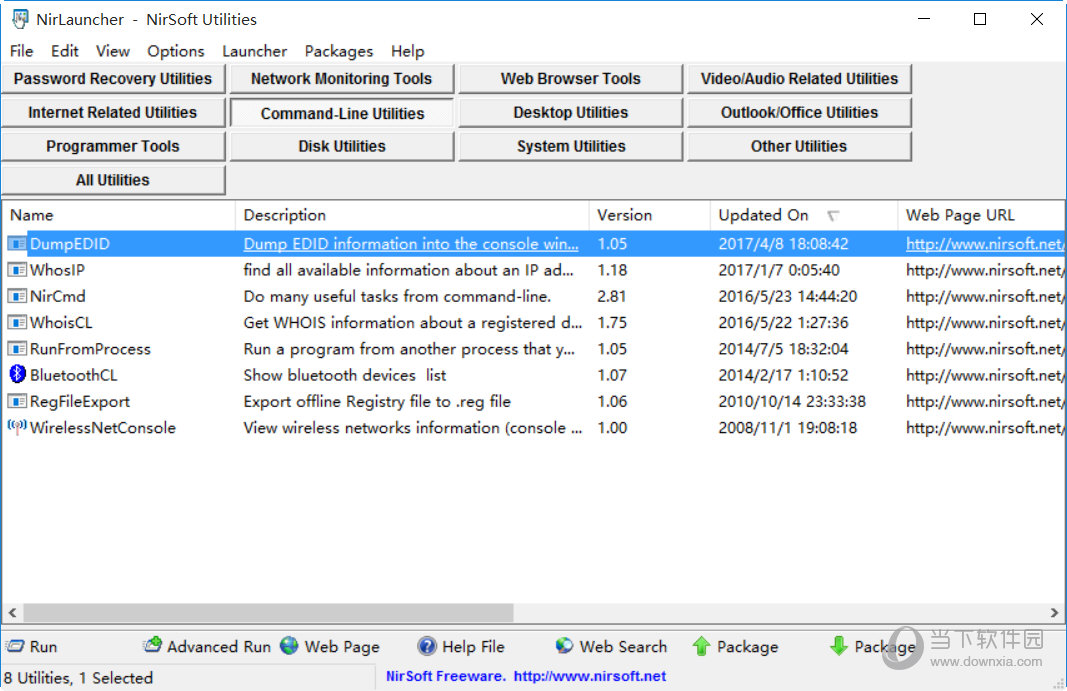Click the horizontal scrollbar thumb

click(x=268, y=613)
